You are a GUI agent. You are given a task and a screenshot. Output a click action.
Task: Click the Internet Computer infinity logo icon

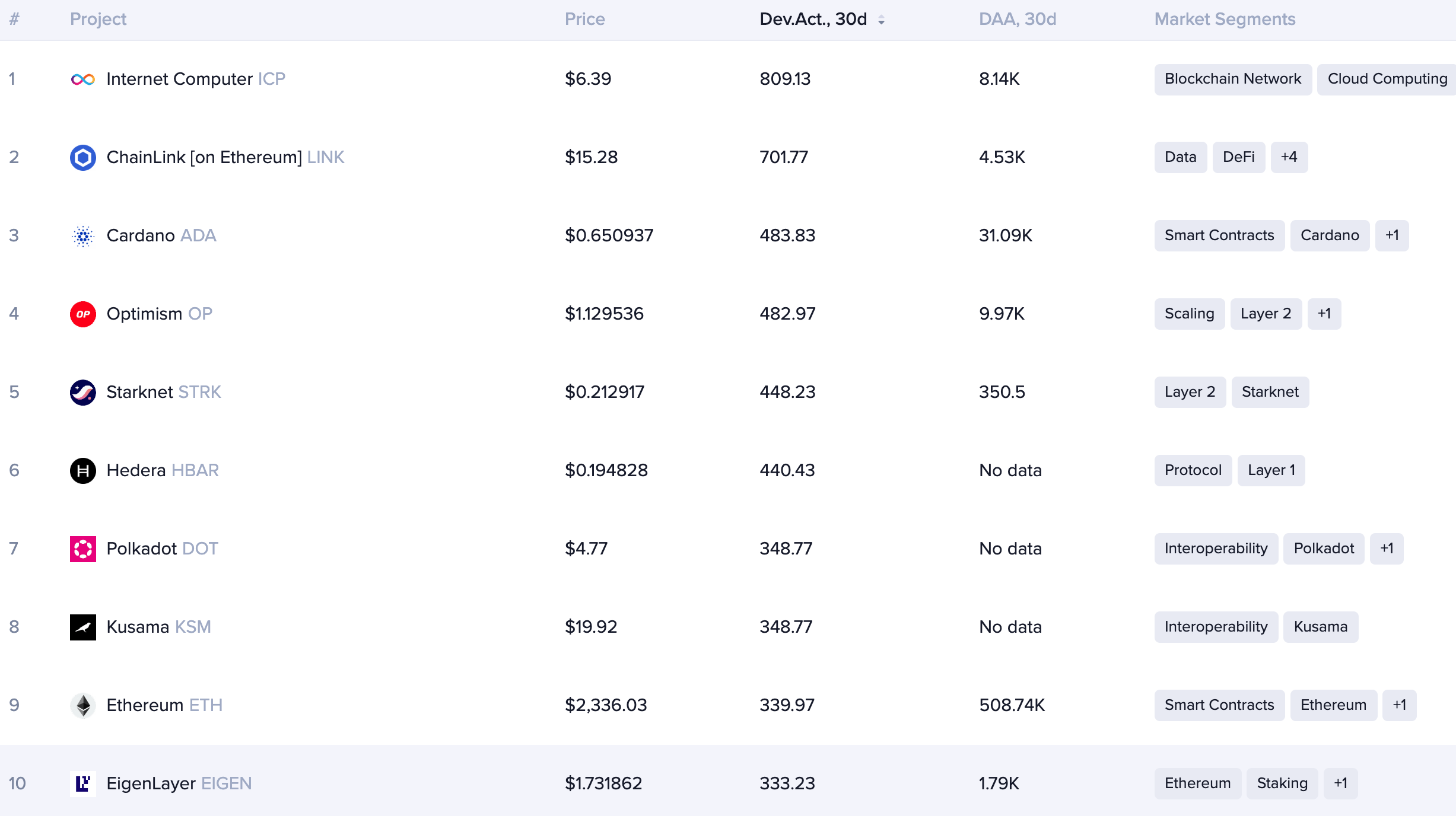pos(83,79)
